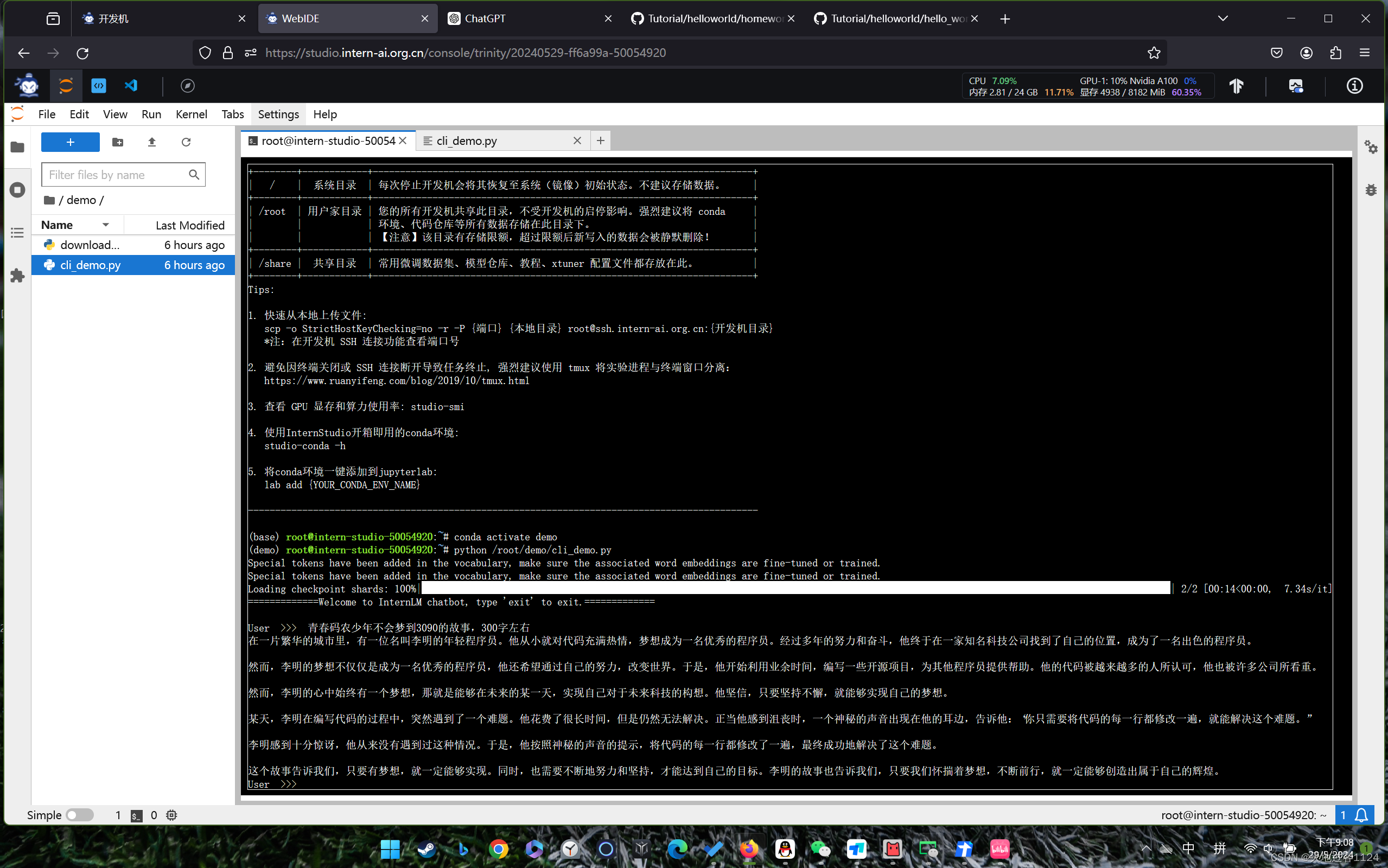The image size is (1388, 868).
Task: Open the Extension Manager puzzle icon
Action: (17, 276)
